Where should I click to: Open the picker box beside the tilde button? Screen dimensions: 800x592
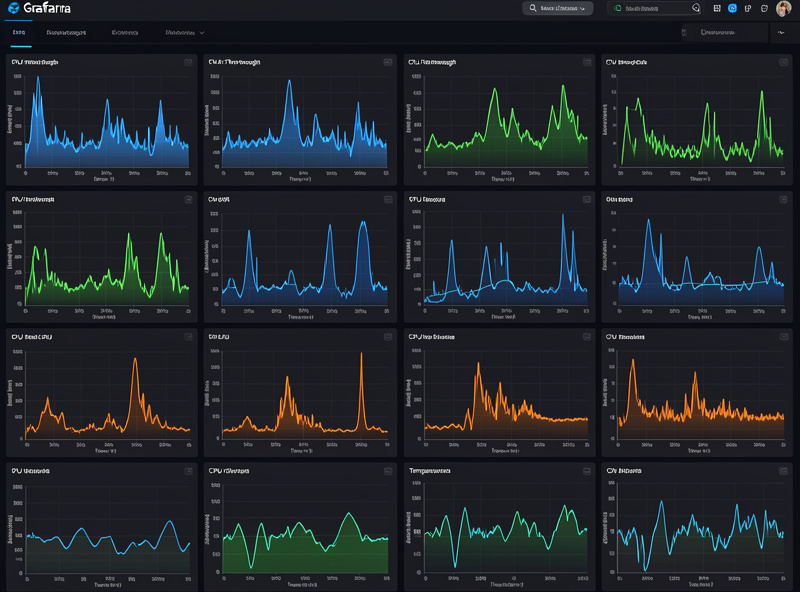723,32
